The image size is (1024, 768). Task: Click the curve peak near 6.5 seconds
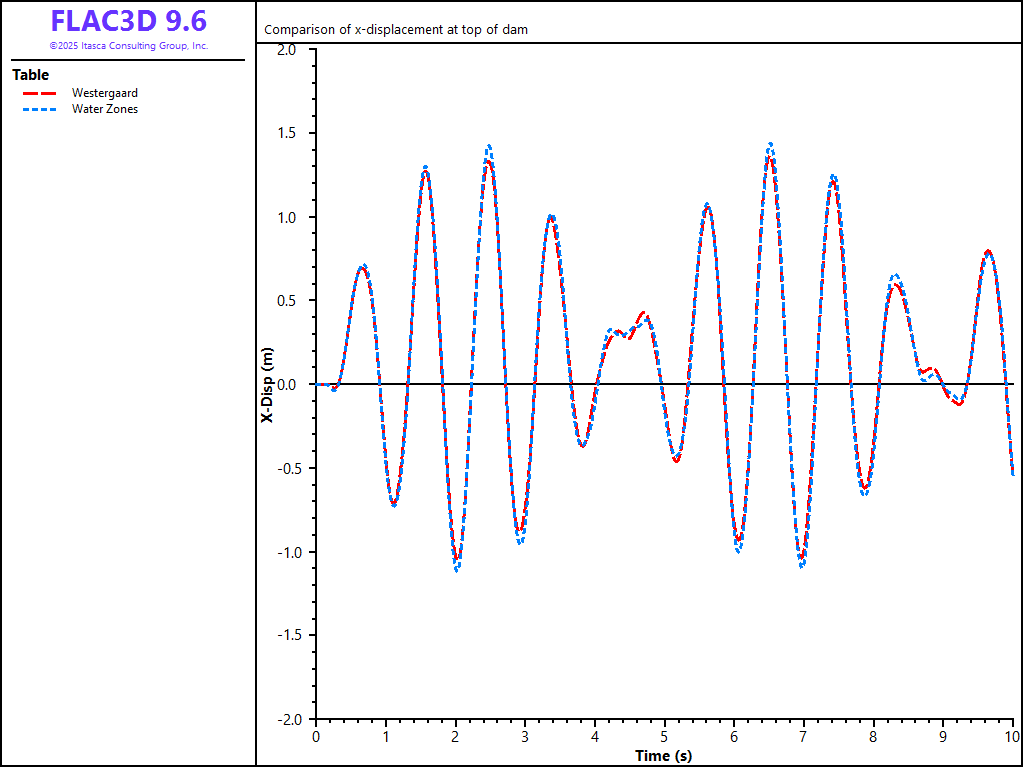click(770, 146)
